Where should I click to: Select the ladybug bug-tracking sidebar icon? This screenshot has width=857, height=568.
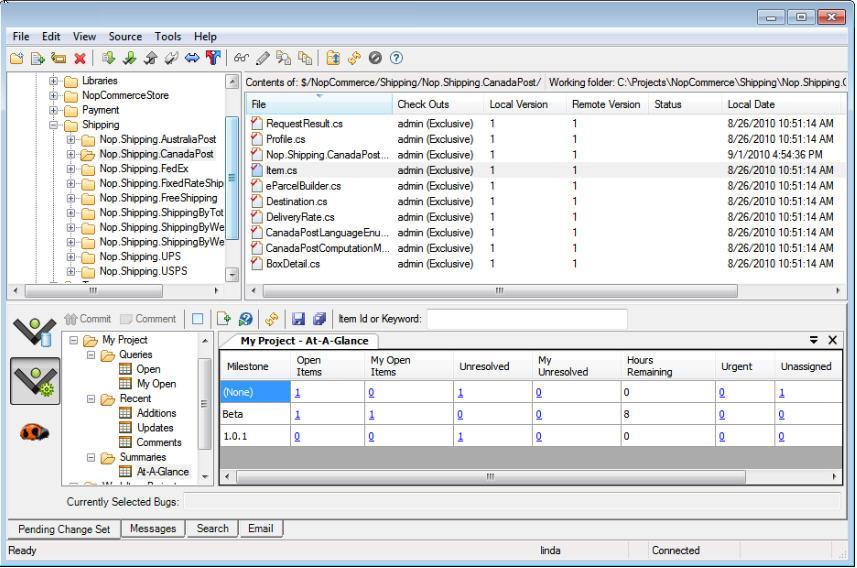click(x=34, y=432)
